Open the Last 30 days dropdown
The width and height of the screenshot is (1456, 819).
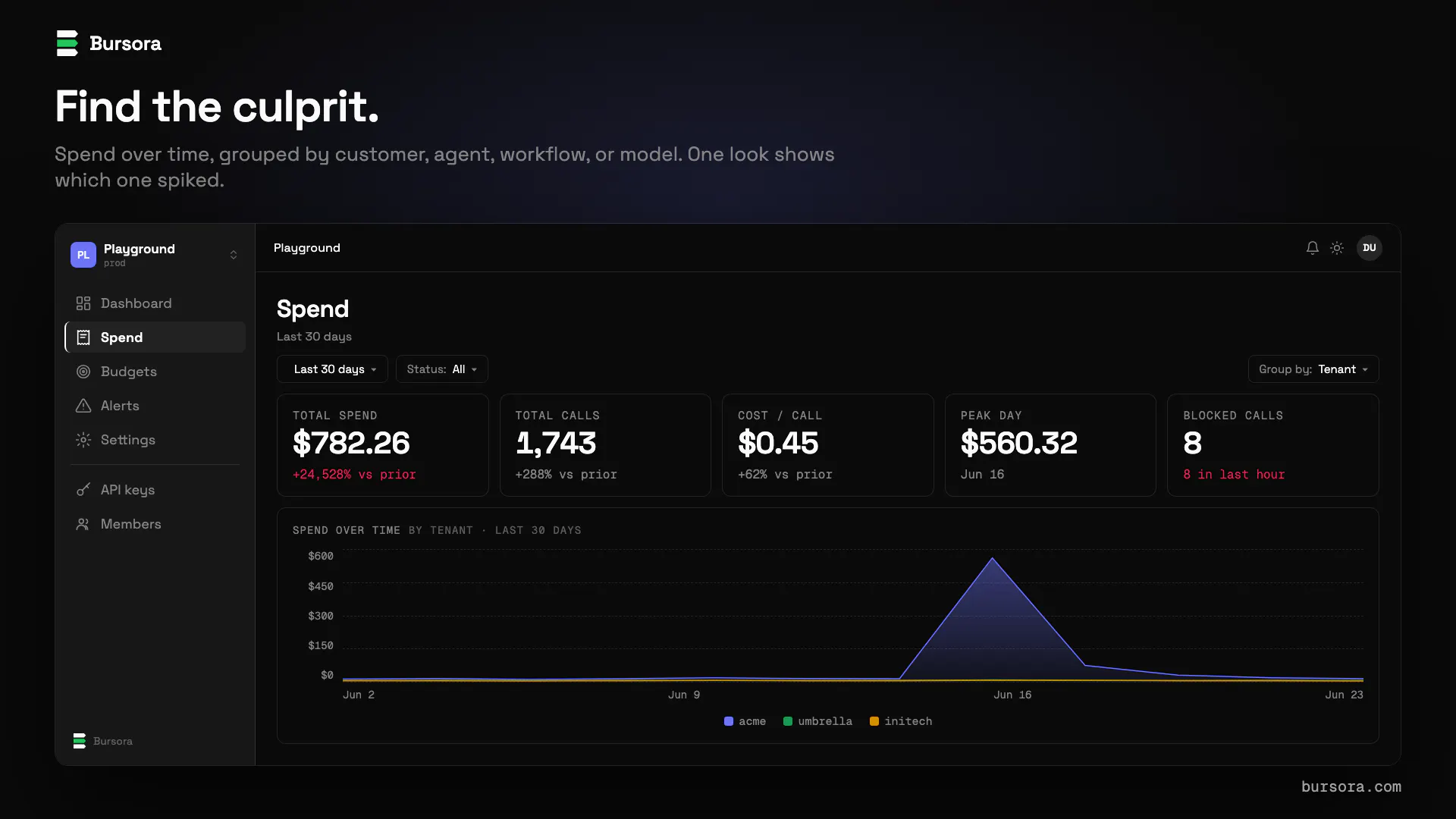click(332, 369)
